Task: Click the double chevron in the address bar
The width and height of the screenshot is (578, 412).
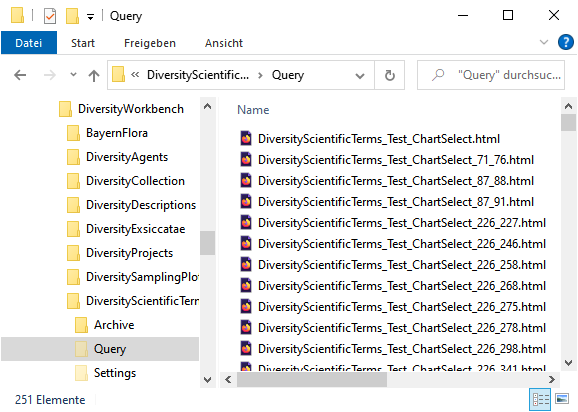Action: pos(135,75)
